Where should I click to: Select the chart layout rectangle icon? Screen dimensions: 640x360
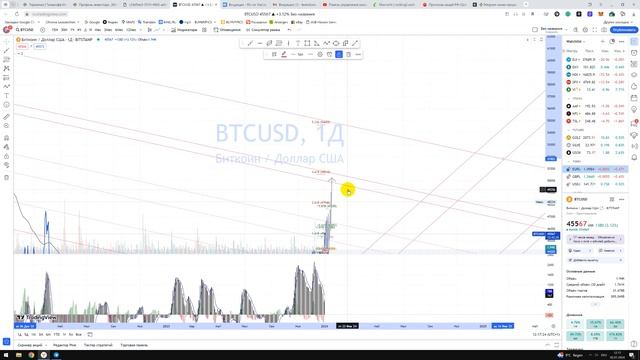coord(535,29)
